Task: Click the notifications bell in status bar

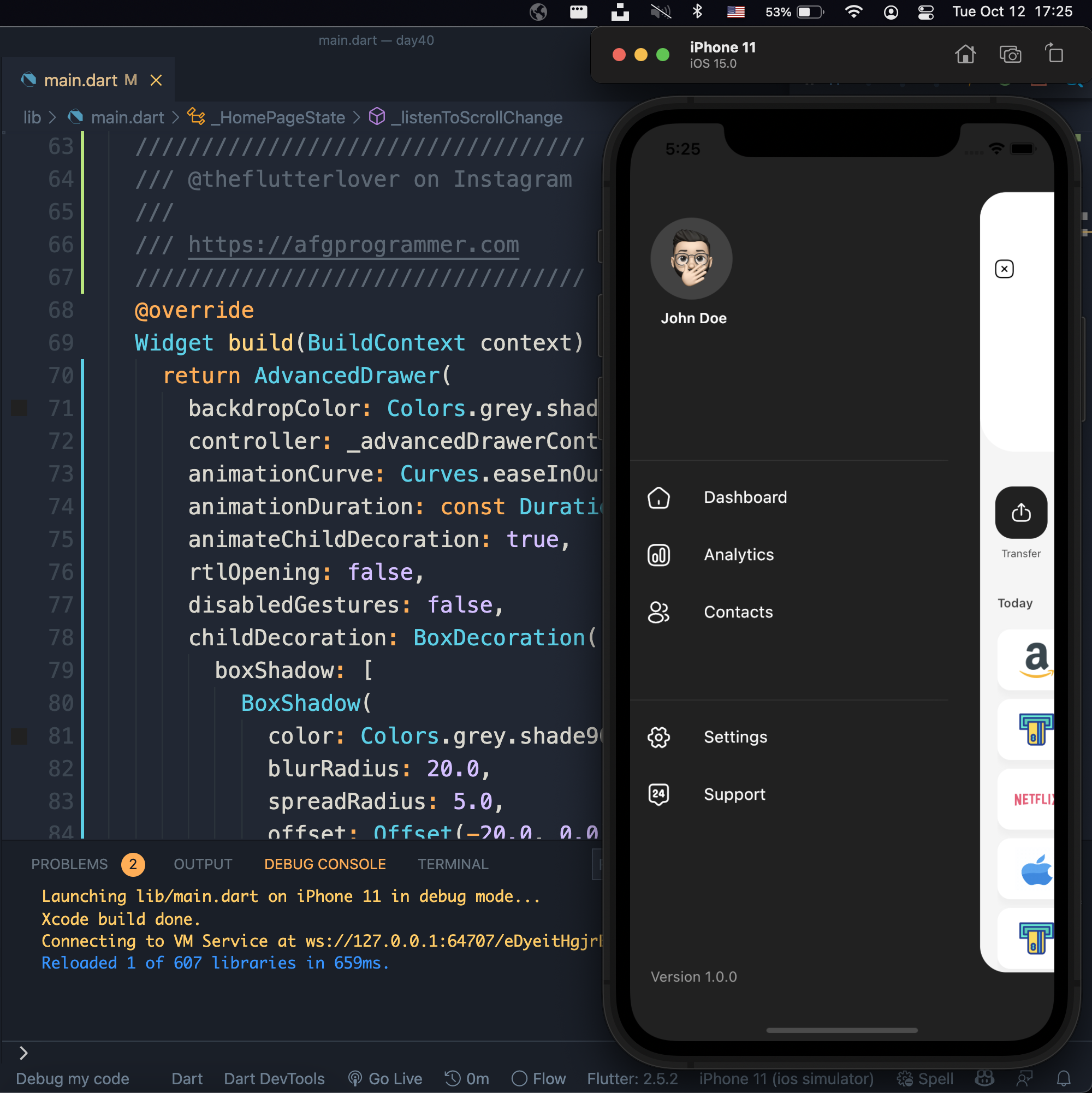Action: 1063,1078
